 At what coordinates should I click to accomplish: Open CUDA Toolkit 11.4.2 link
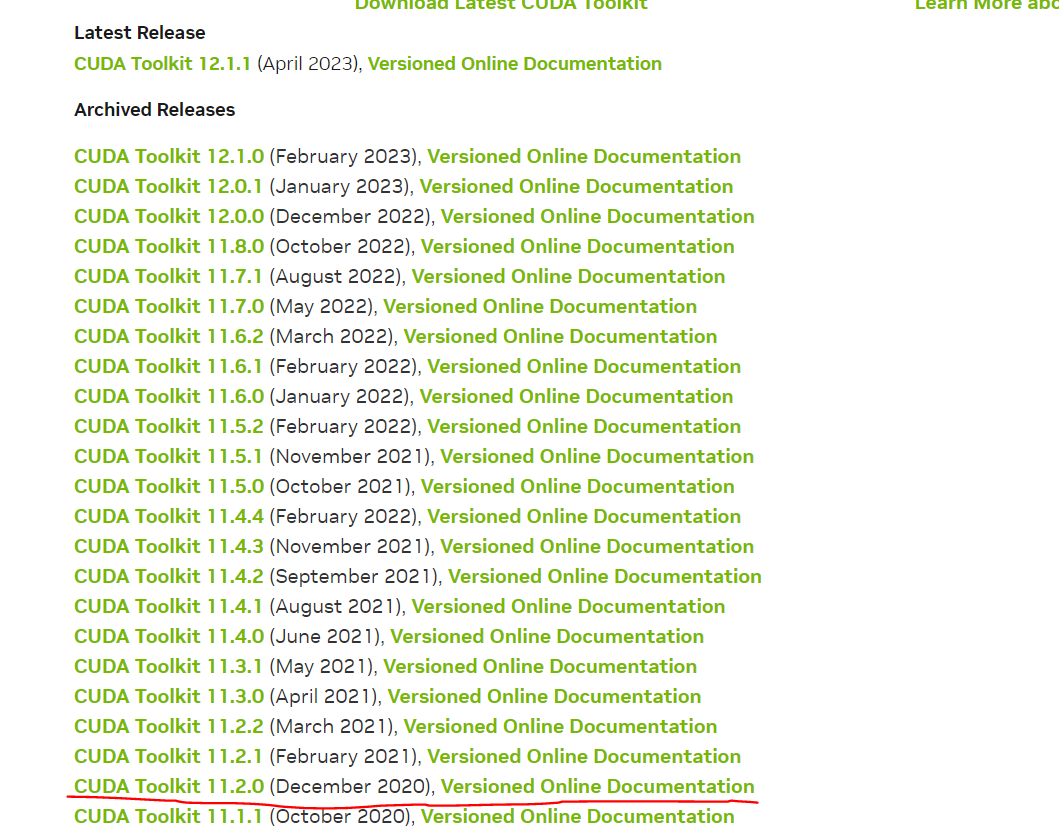point(169,576)
